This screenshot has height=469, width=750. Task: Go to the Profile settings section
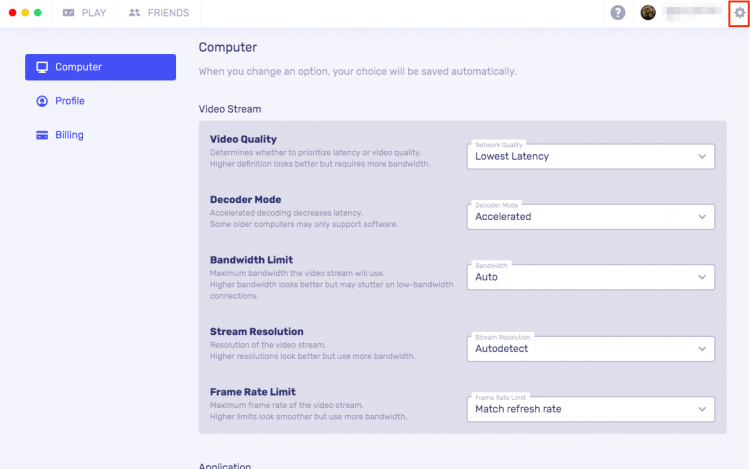70,101
